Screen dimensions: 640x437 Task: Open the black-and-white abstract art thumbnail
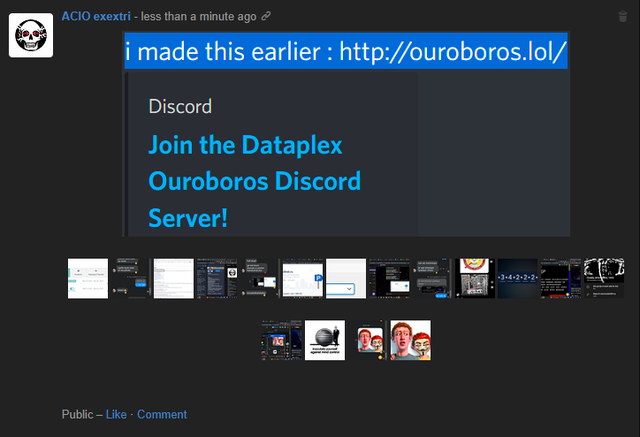604,278
